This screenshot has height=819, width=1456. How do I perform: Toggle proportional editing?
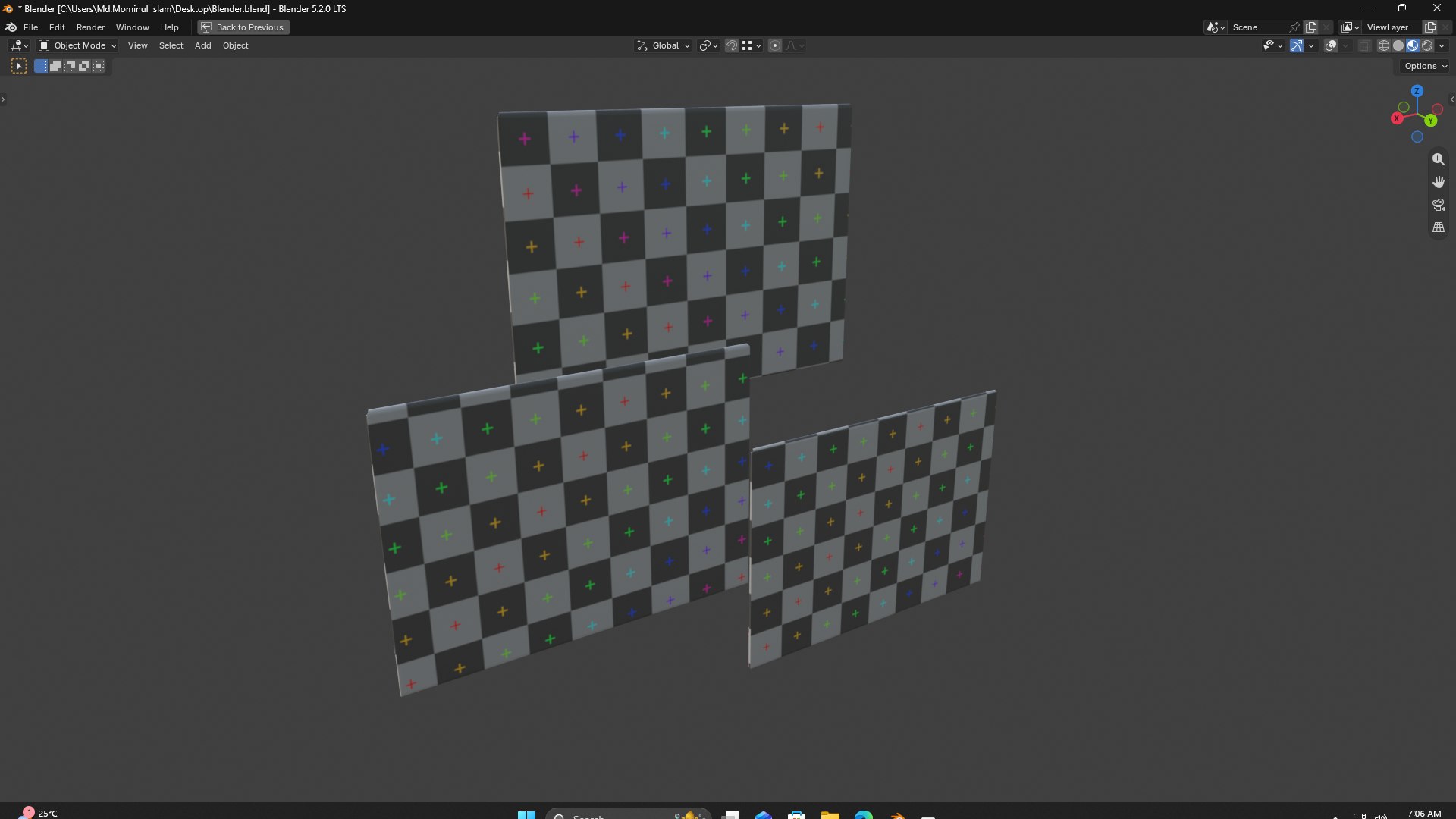click(x=775, y=46)
